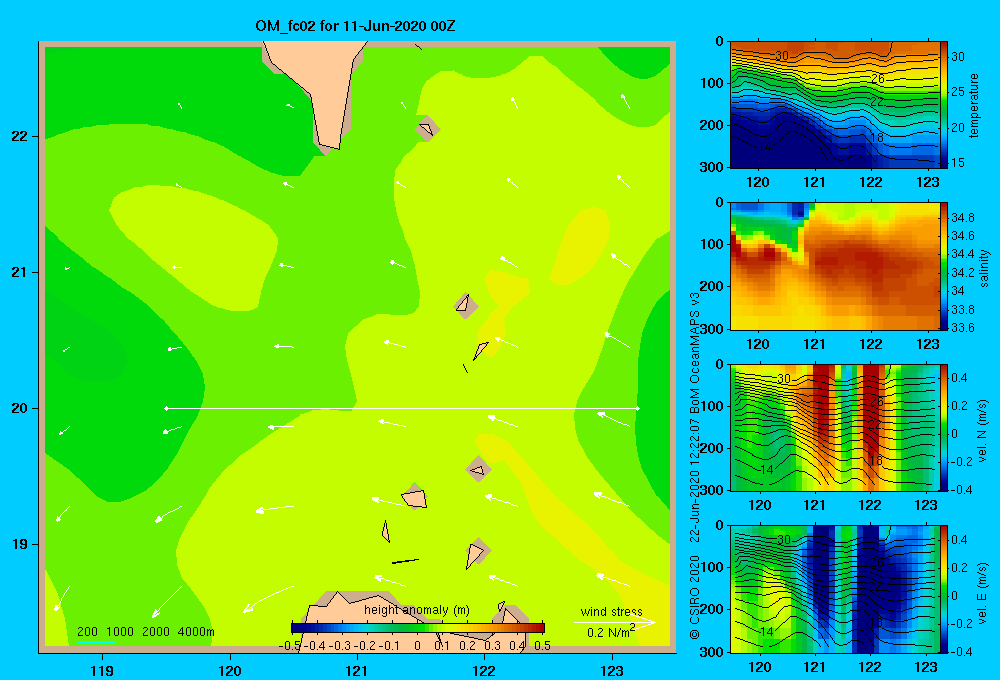Viewport: 1000px width, 680px height.
Task: Click the latitude 20 label on main map
Action: point(20,408)
